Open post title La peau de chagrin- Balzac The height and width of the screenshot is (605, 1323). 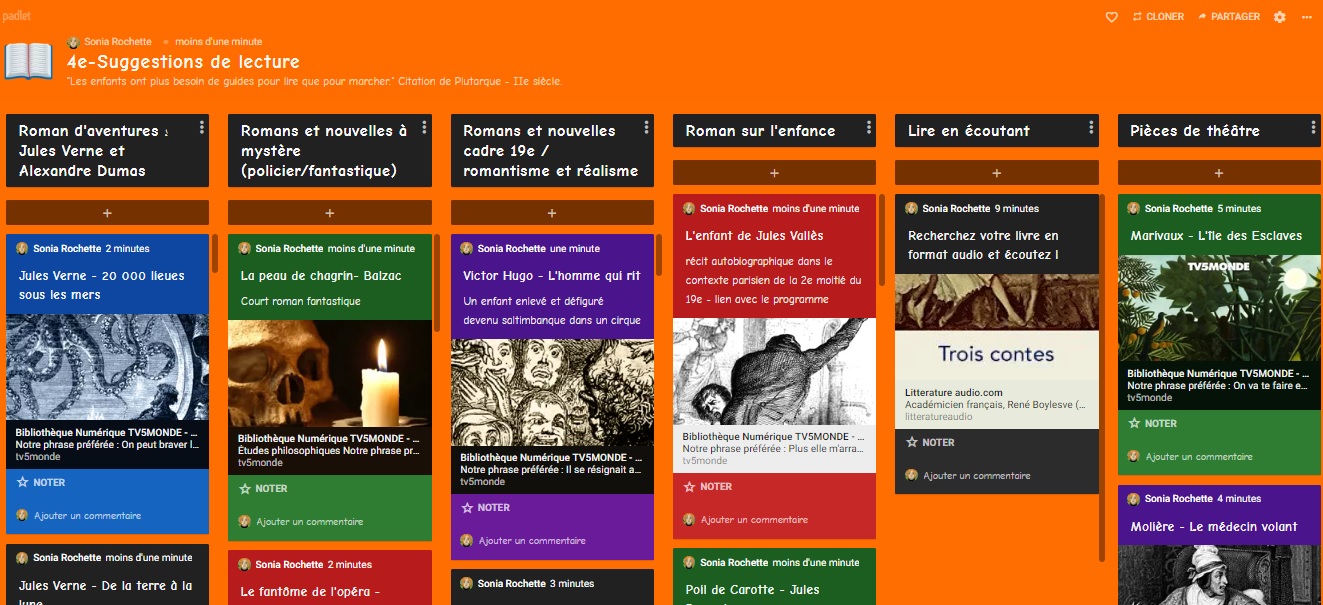[320, 276]
